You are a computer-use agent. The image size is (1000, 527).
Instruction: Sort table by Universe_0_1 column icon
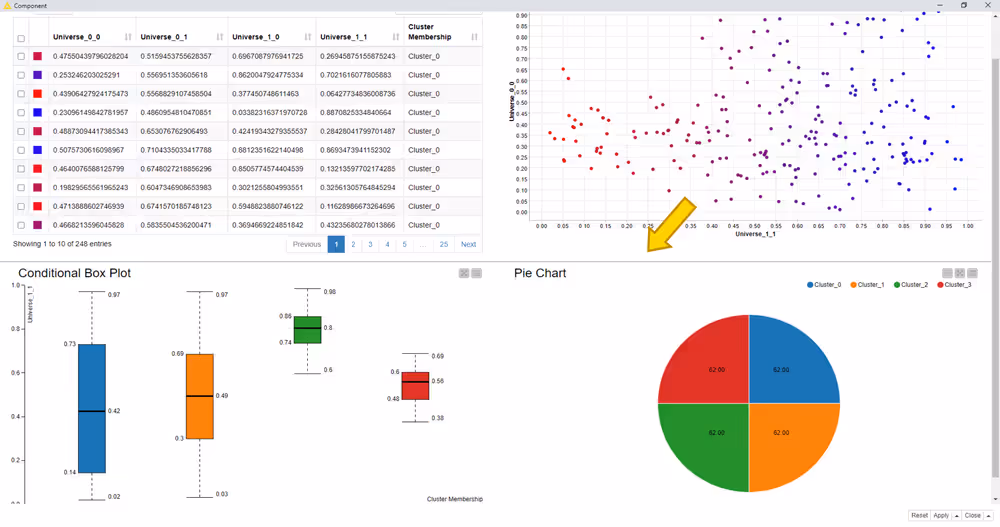click(220, 37)
